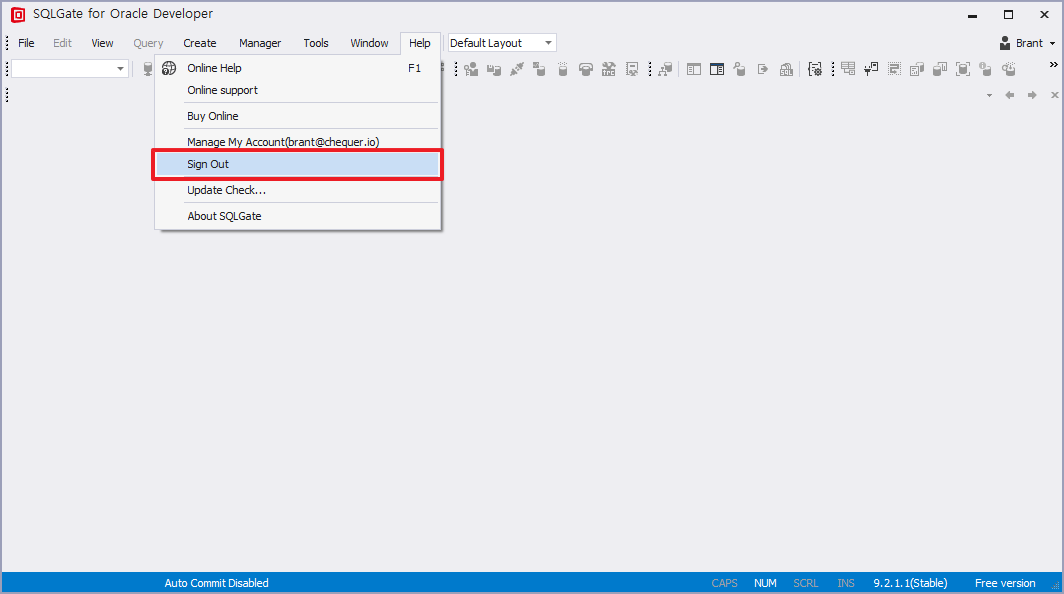The width and height of the screenshot is (1064, 594).
Task: Click the telephone icon in toolbar
Action: click(586, 69)
